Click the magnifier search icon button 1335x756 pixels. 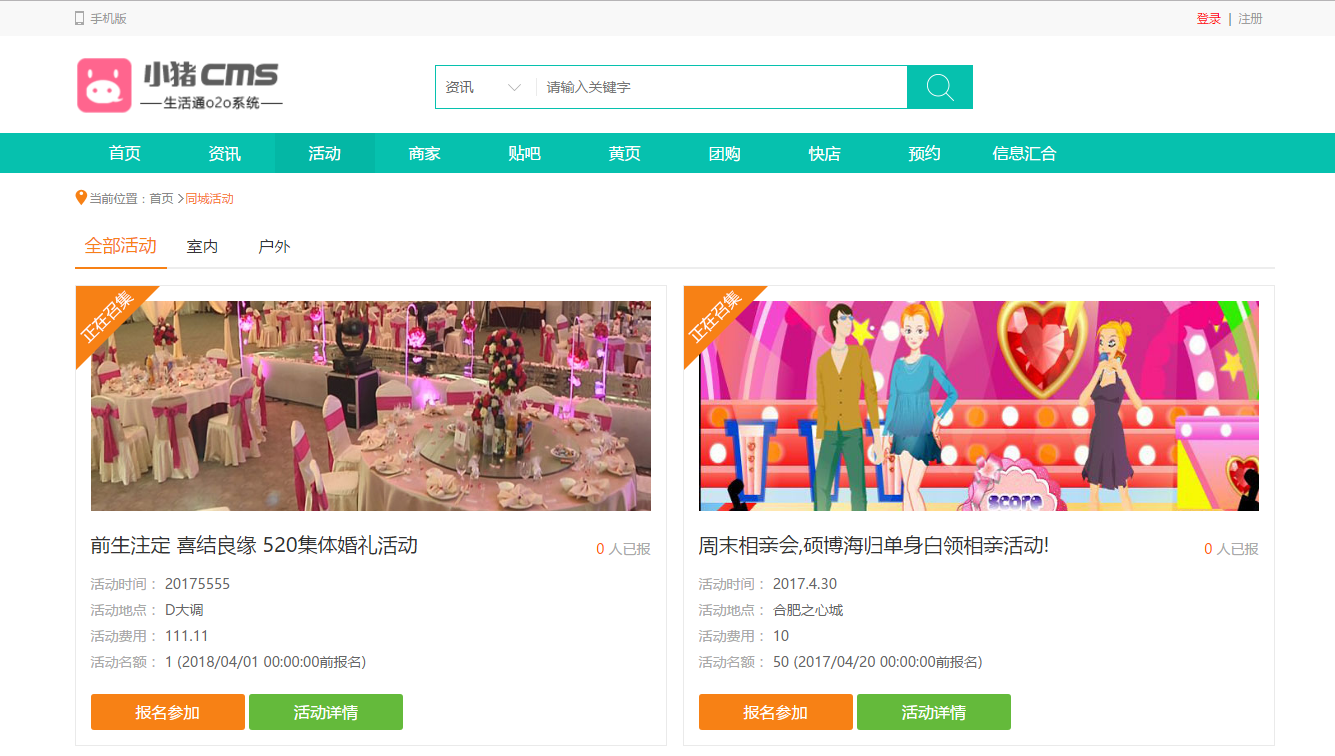939,87
